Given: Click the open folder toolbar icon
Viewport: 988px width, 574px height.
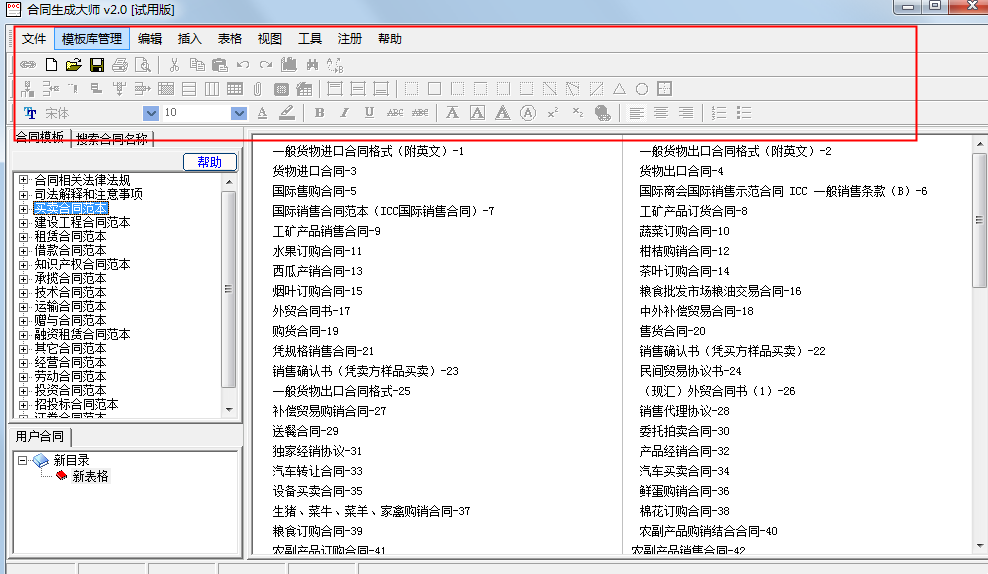Looking at the screenshot, I should pyautogui.click(x=74, y=64).
